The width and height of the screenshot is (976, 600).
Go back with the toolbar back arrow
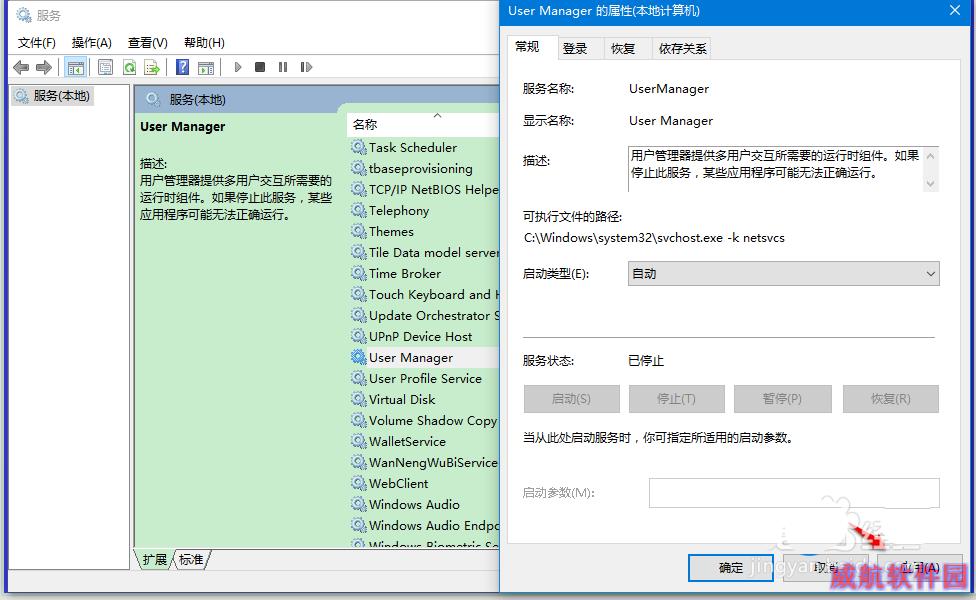point(21,67)
